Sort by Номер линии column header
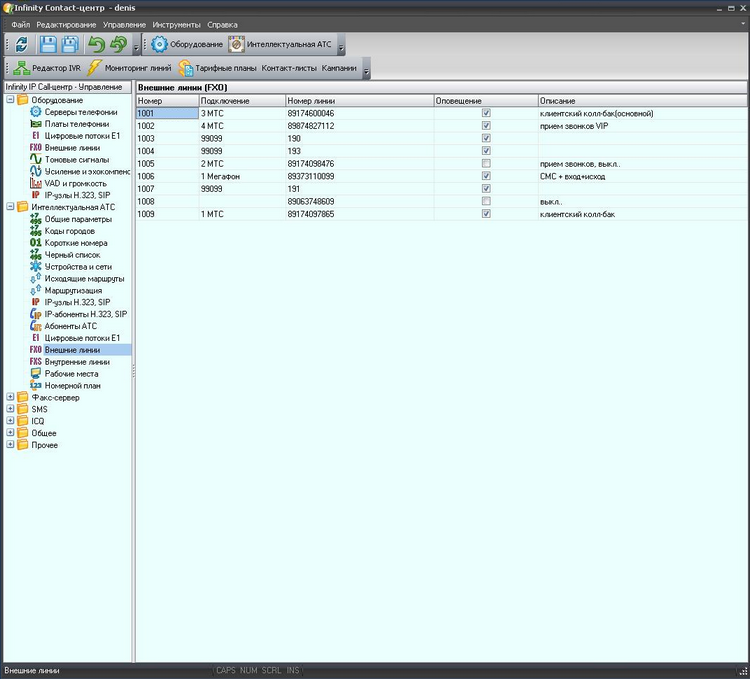This screenshot has height=679, width=750. (359, 101)
